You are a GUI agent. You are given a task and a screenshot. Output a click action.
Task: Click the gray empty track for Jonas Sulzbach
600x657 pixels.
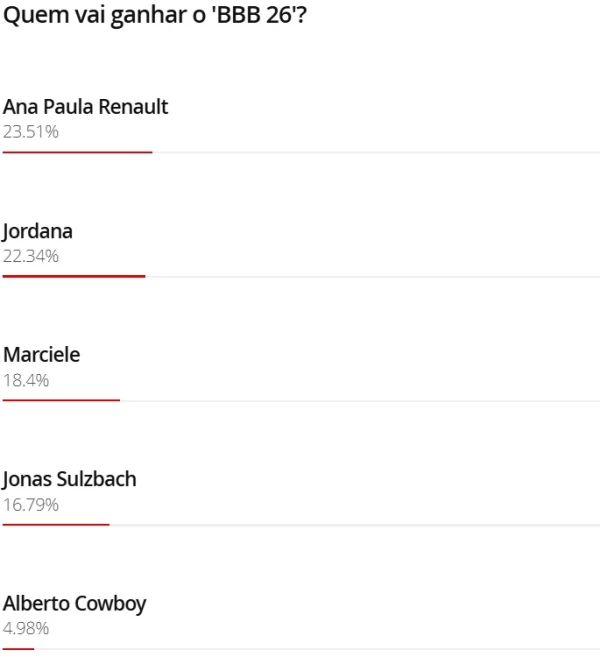355,524
